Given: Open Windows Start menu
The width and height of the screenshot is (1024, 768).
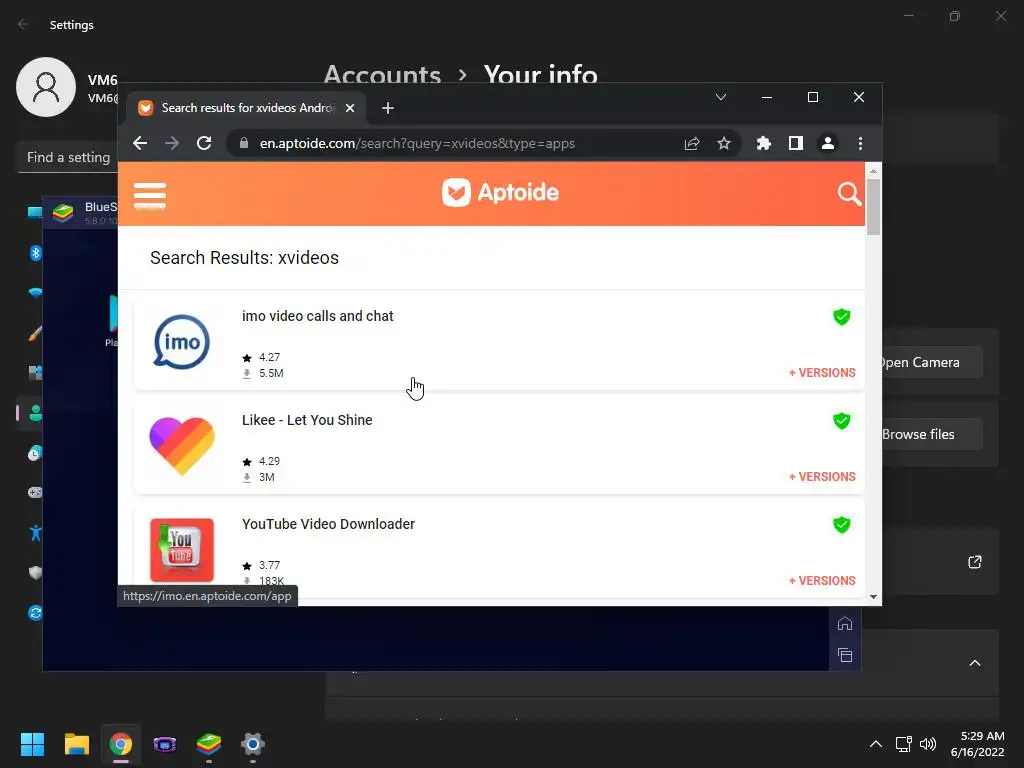Looking at the screenshot, I should coord(32,744).
